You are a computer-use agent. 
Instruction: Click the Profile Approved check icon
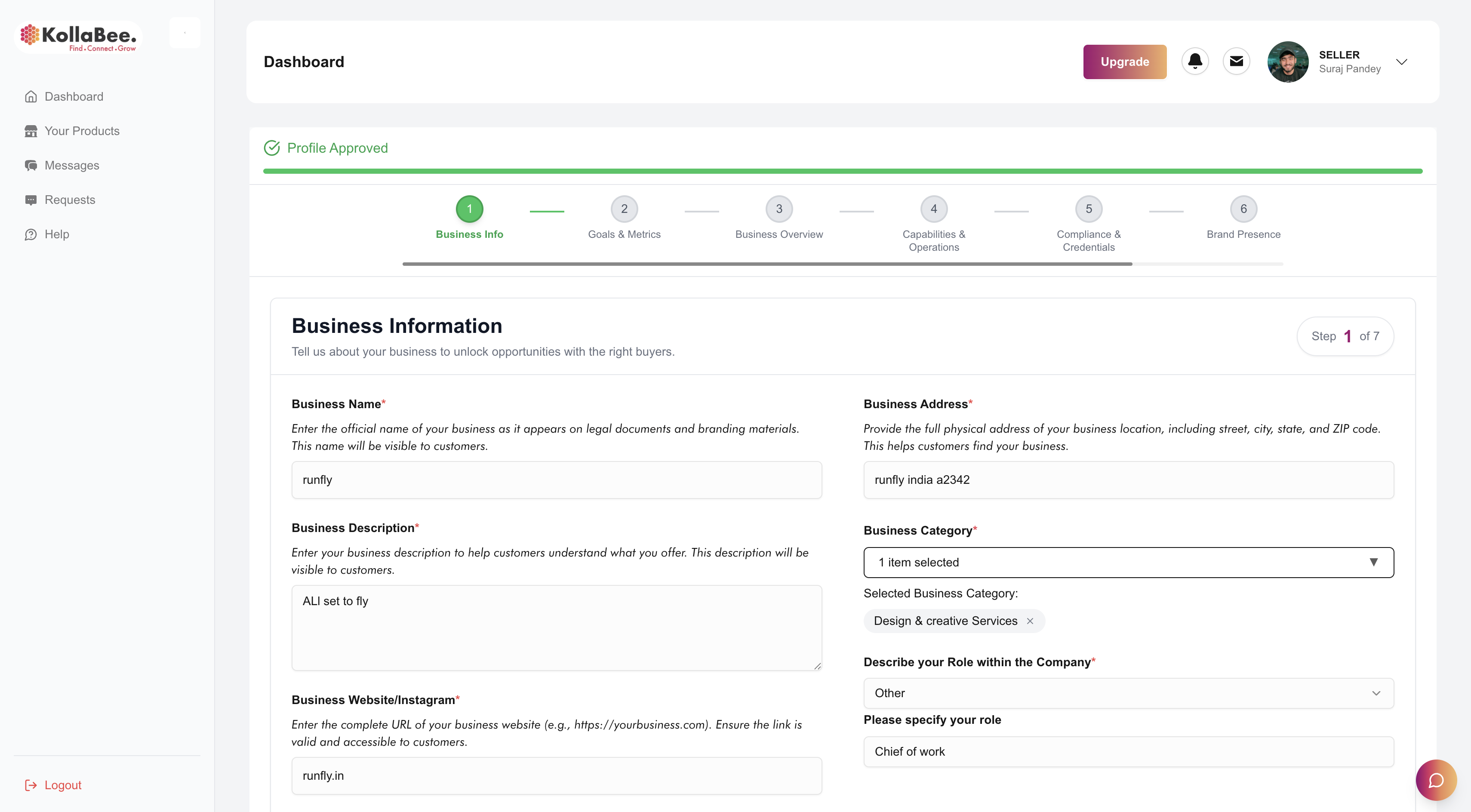point(272,148)
